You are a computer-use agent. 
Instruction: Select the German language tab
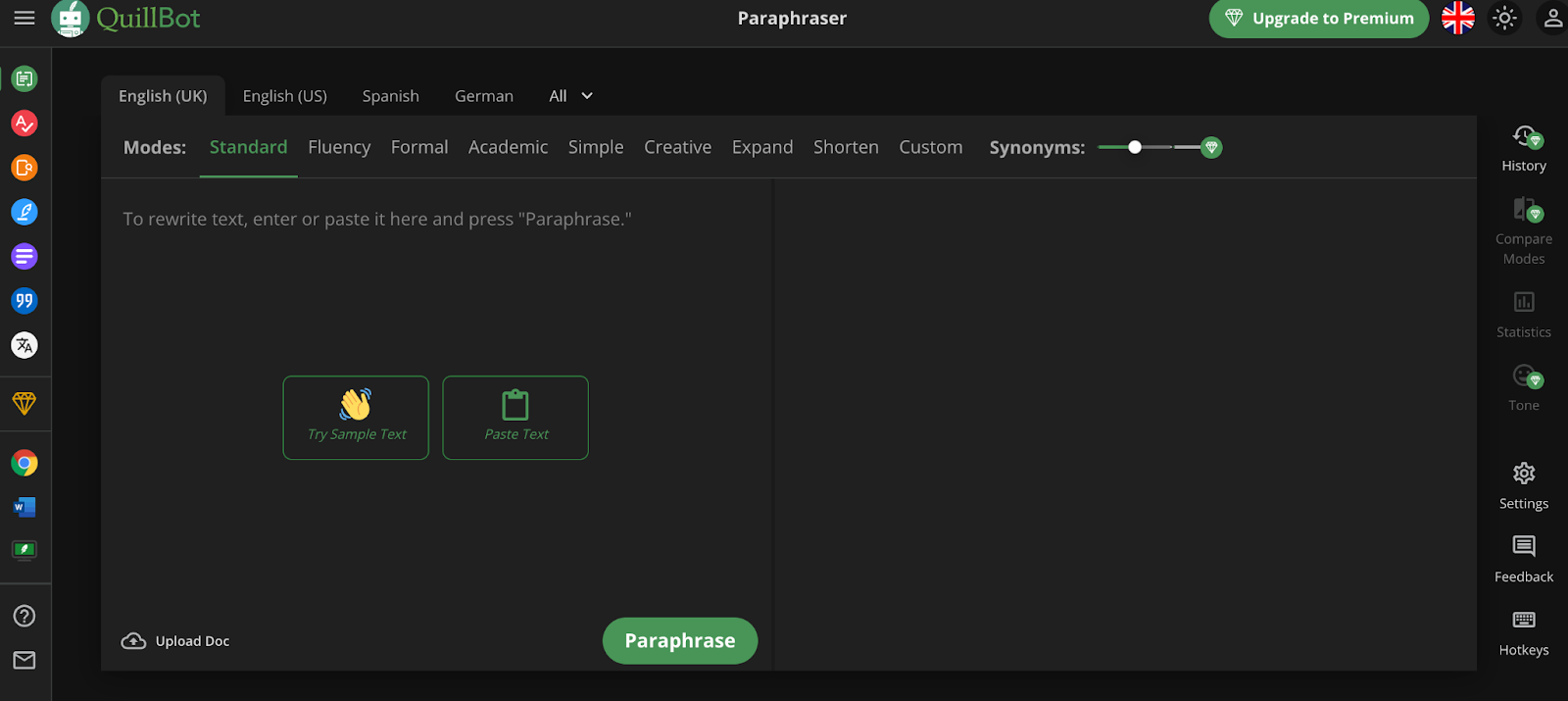tap(484, 96)
